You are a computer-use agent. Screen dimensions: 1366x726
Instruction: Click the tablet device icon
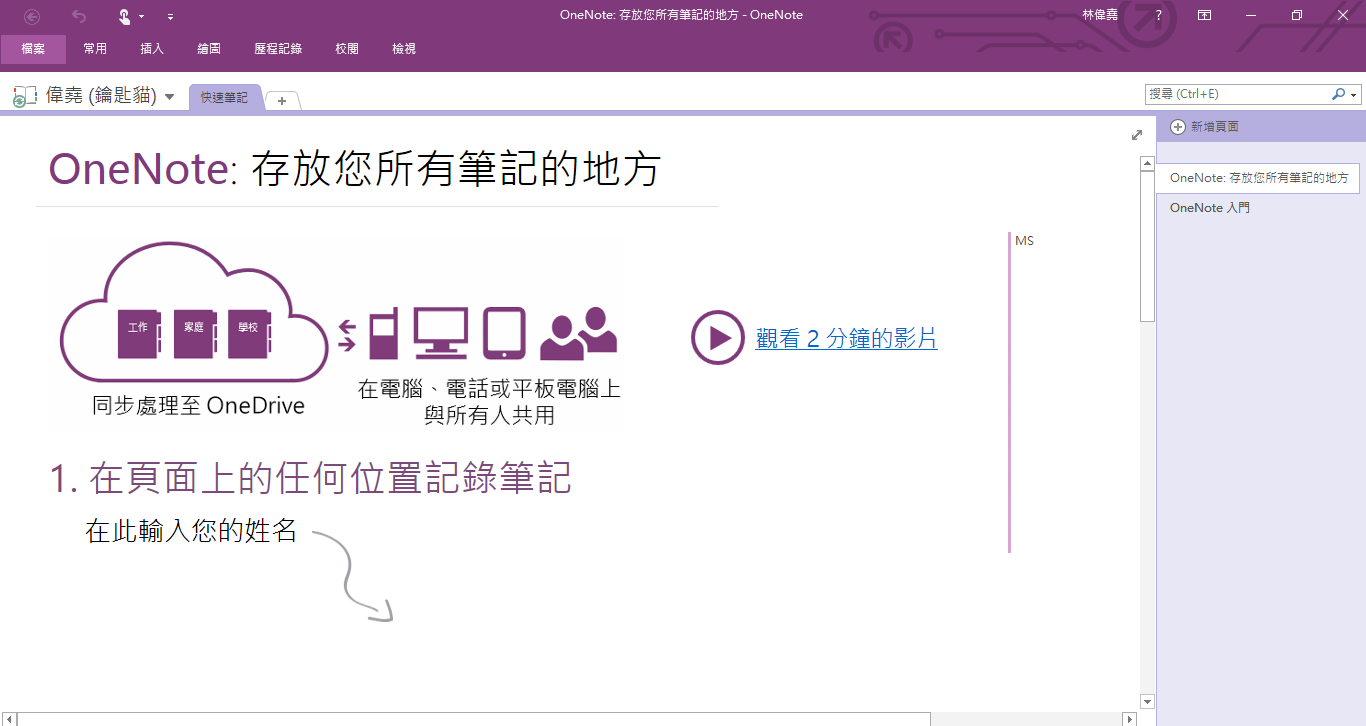505,333
